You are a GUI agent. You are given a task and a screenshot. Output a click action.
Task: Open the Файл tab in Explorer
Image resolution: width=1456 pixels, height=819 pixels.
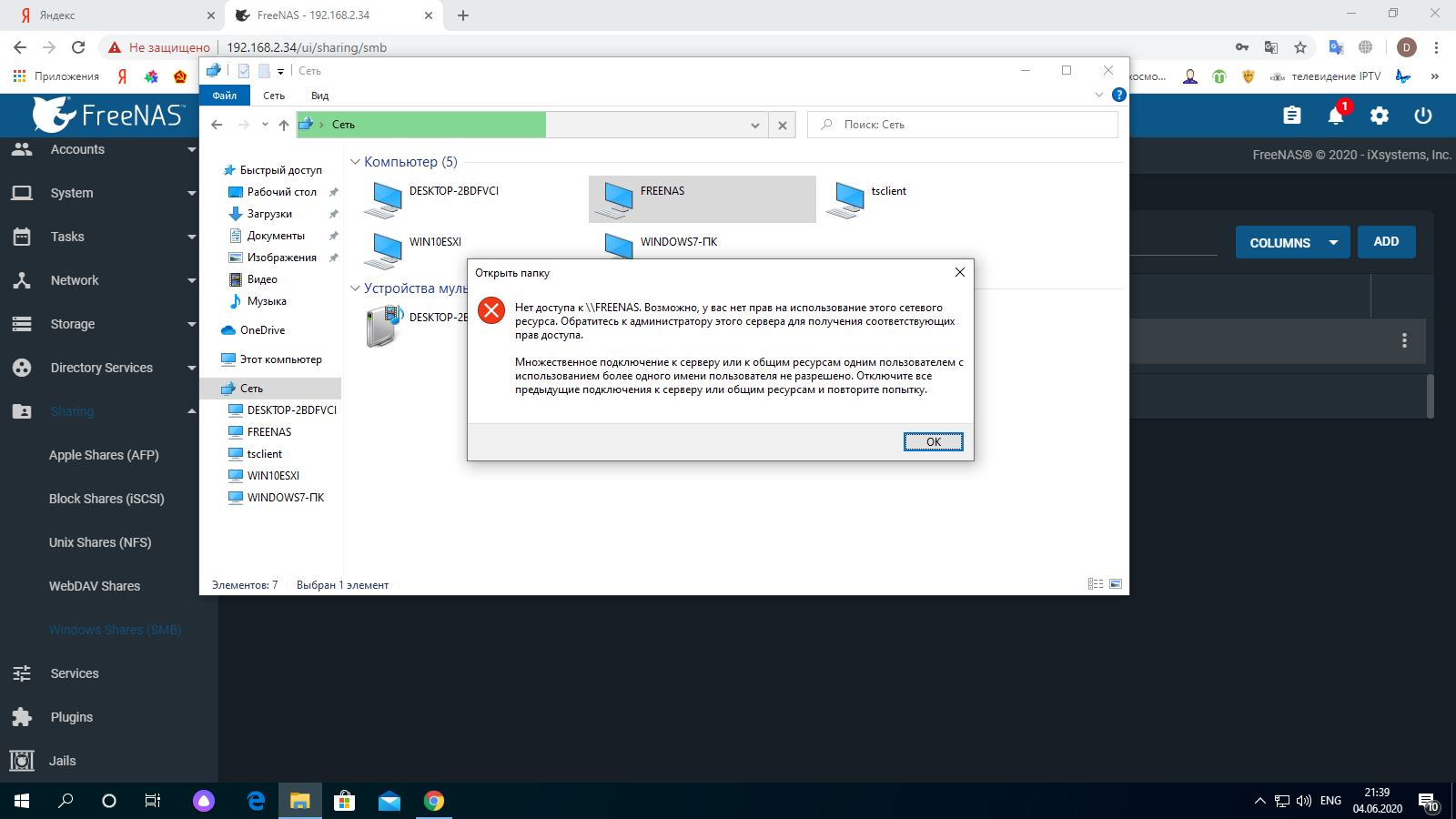click(225, 96)
